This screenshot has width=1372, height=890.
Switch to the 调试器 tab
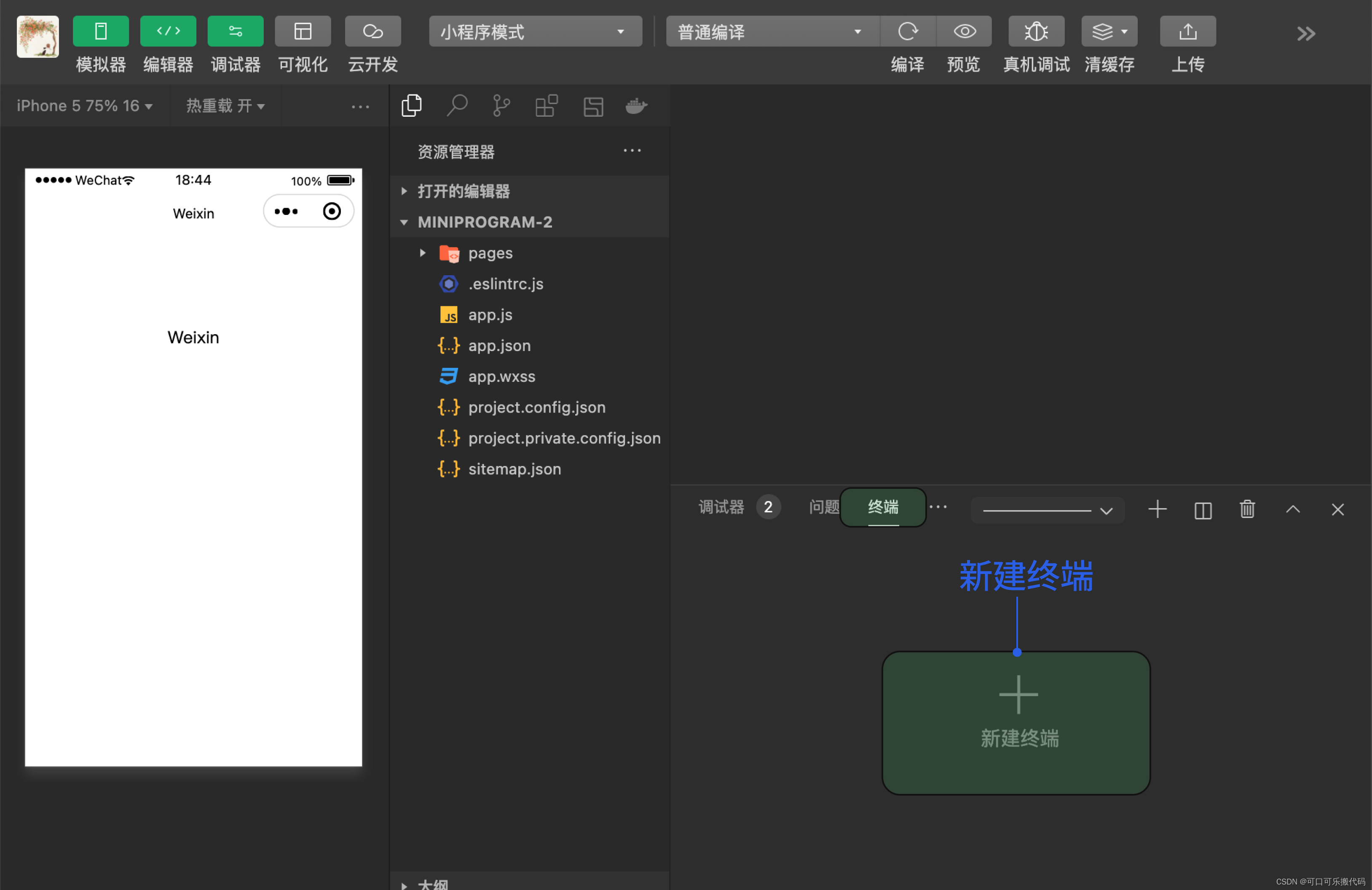(x=721, y=507)
